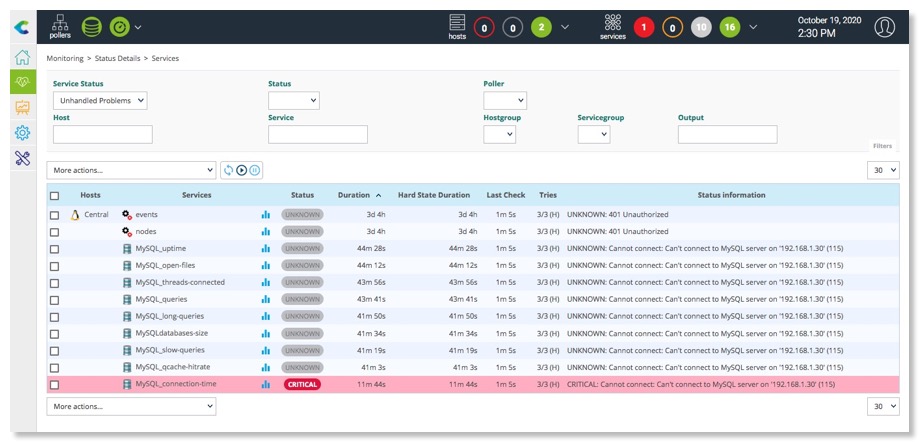Image resolution: width=919 pixels, height=442 pixels.
Task: Open the Hostgroup filter dropdown
Action: coord(498,134)
